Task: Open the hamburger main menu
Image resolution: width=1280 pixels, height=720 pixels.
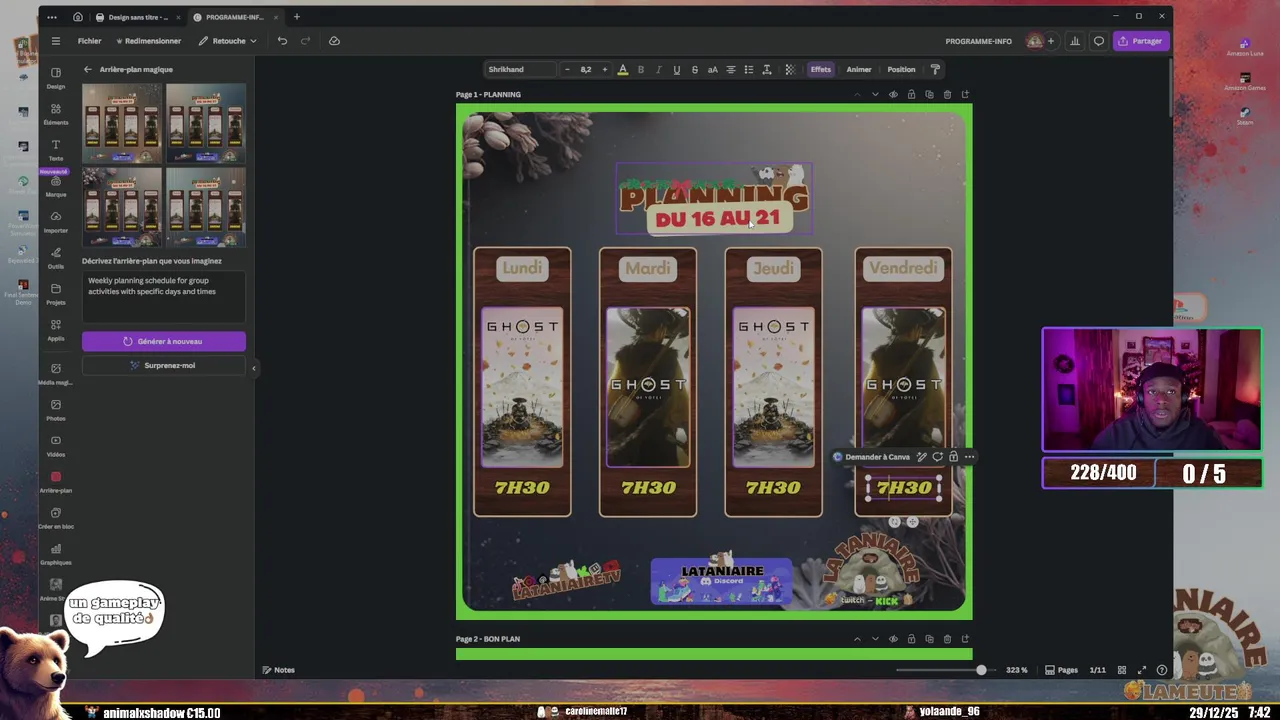Action: pos(56,41)
